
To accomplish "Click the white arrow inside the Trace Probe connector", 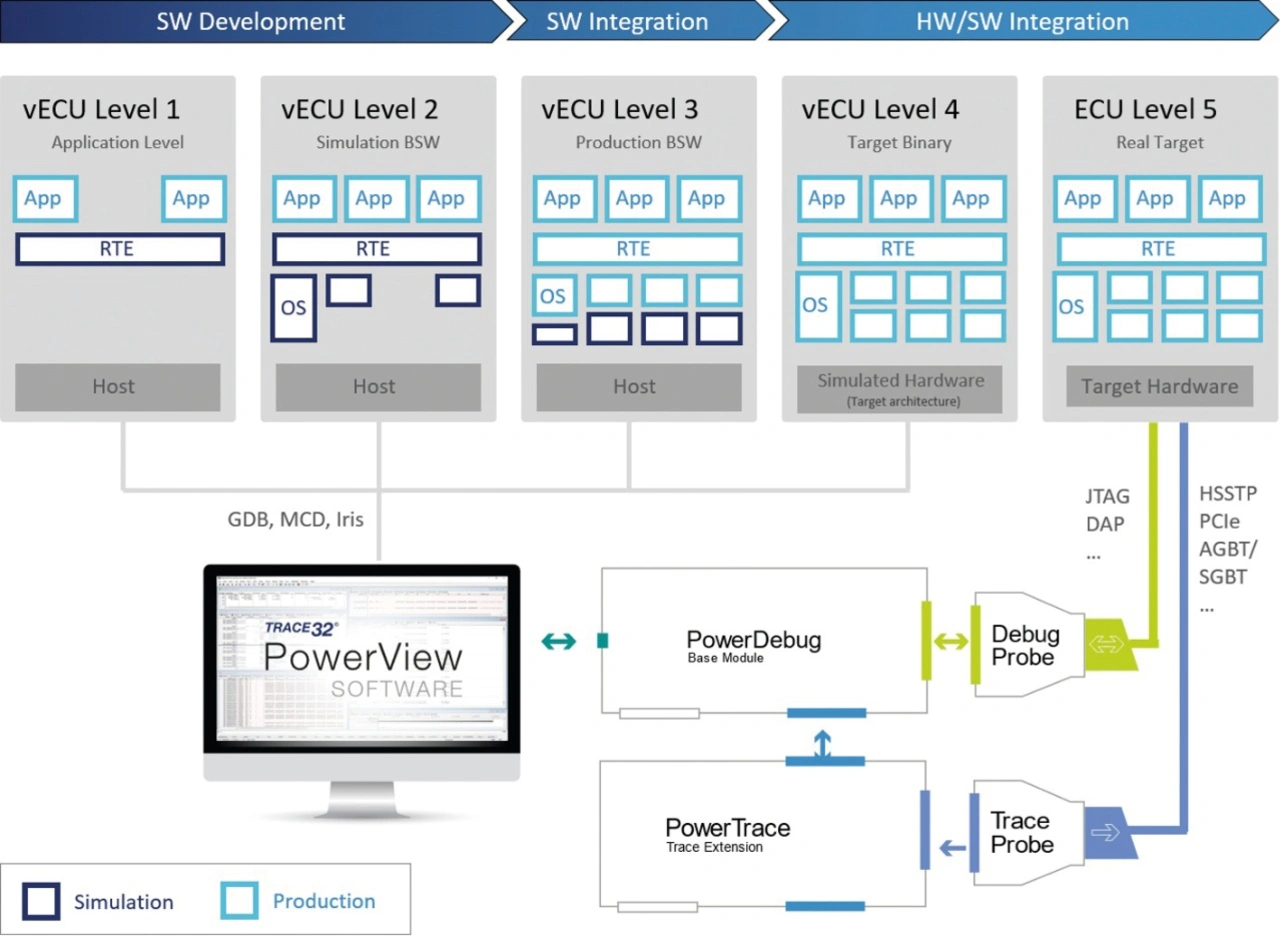I will click(1104, 832).
